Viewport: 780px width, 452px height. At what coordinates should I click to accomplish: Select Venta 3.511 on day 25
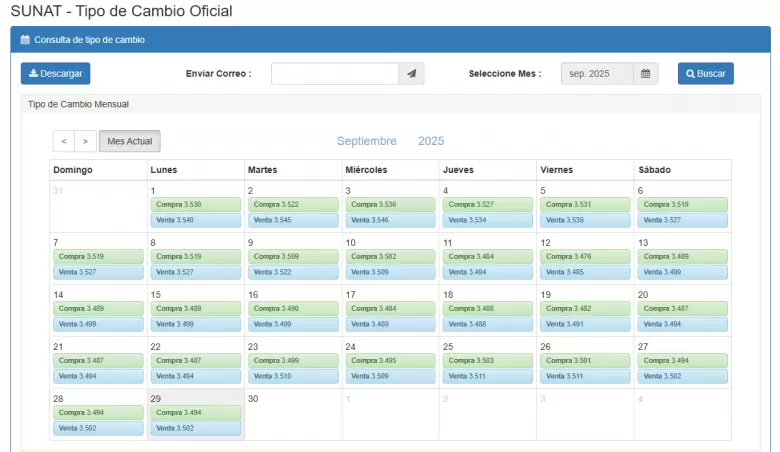(488, 376)
